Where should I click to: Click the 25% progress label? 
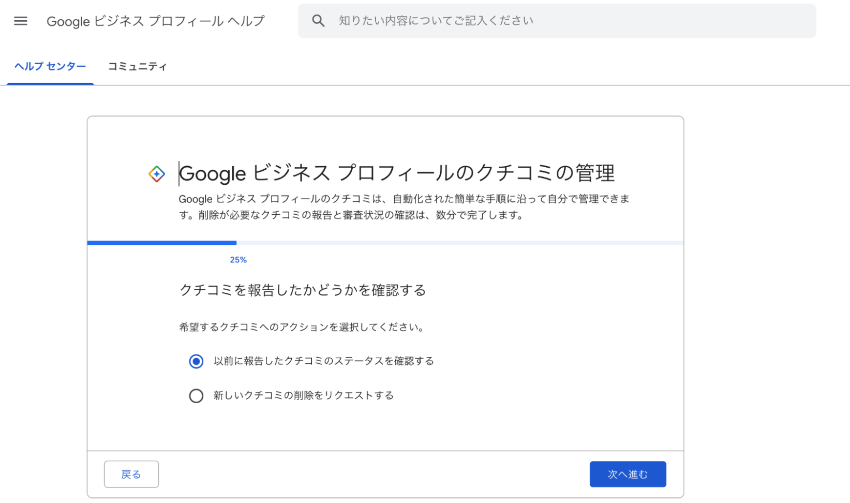238,260
